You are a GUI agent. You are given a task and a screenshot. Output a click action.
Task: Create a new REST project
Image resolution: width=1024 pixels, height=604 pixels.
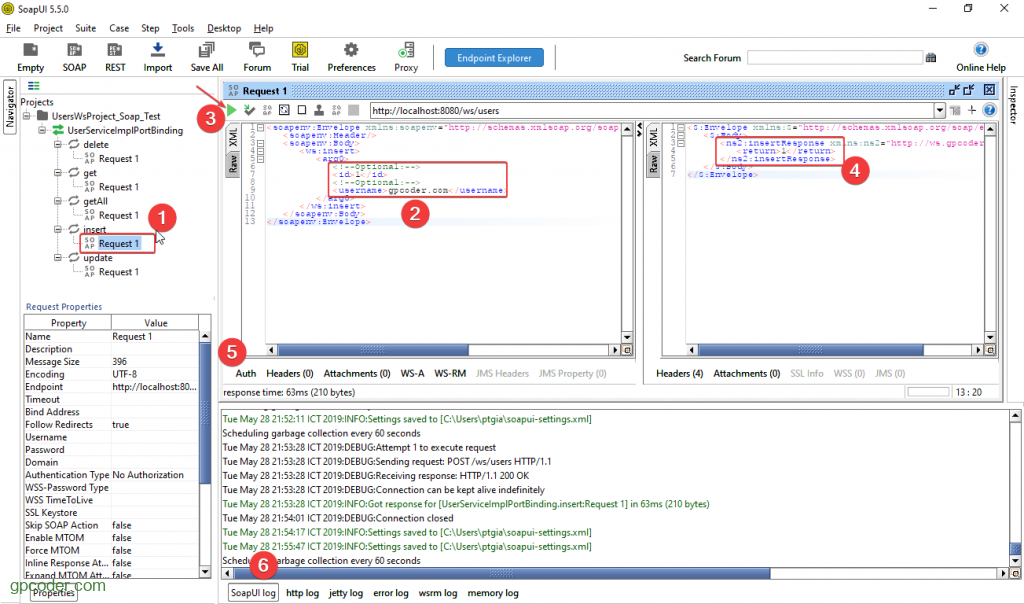114,55
